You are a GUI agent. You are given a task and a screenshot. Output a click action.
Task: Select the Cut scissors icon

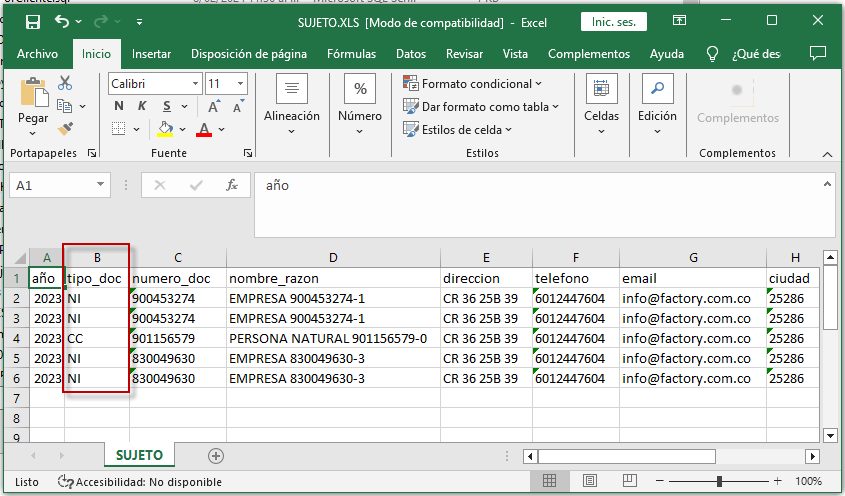(x=65, y=82)
